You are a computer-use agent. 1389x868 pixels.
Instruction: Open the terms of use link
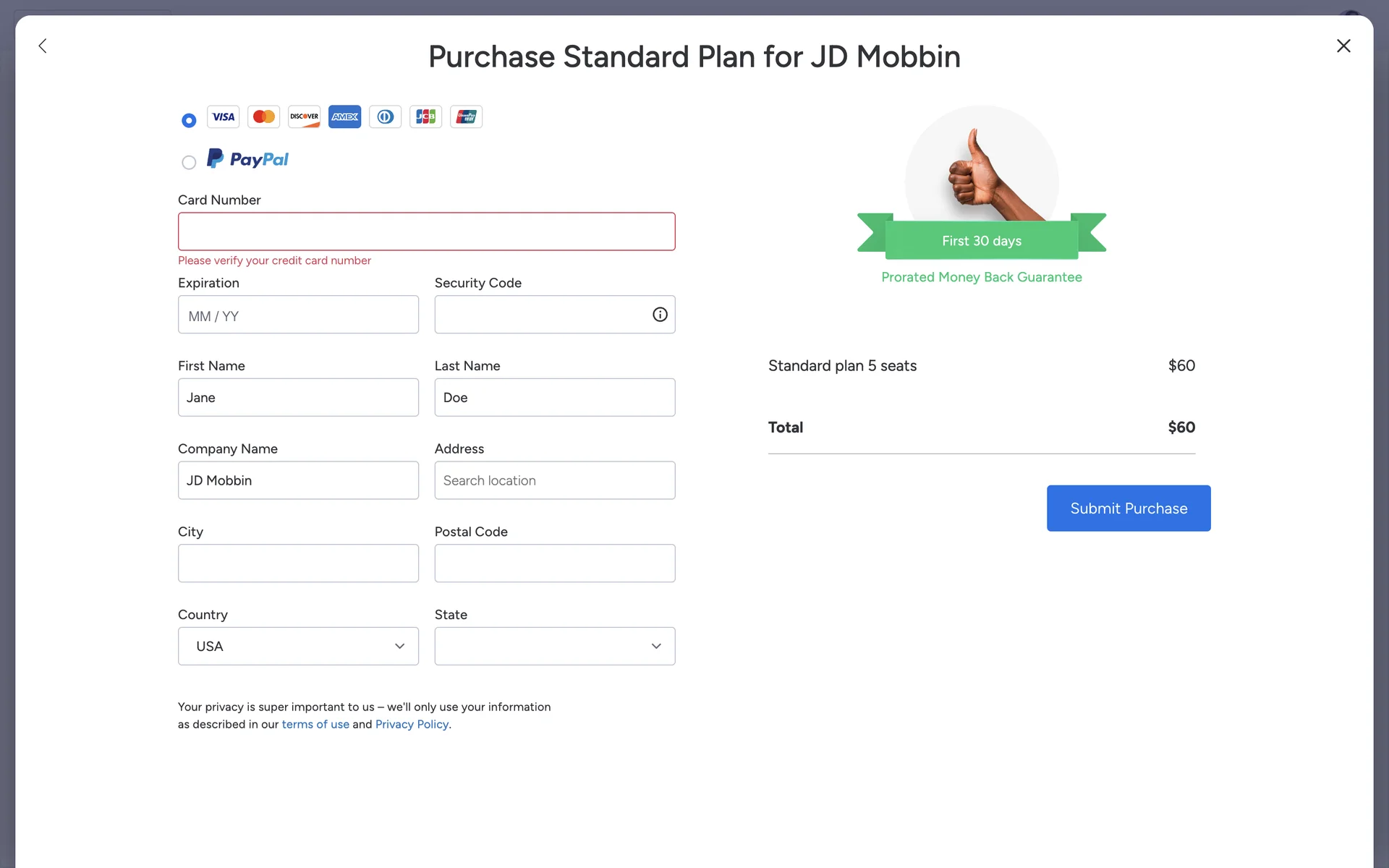tap(315, 724)
